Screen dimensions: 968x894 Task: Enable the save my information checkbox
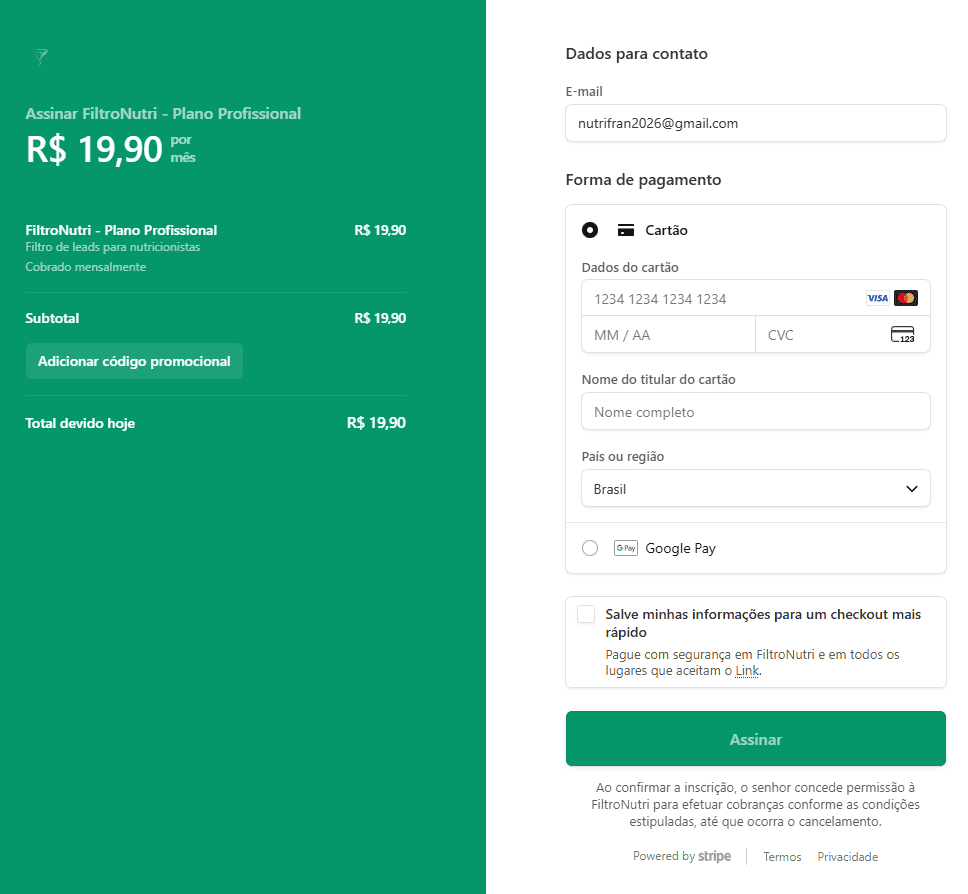tap(586, 614)
